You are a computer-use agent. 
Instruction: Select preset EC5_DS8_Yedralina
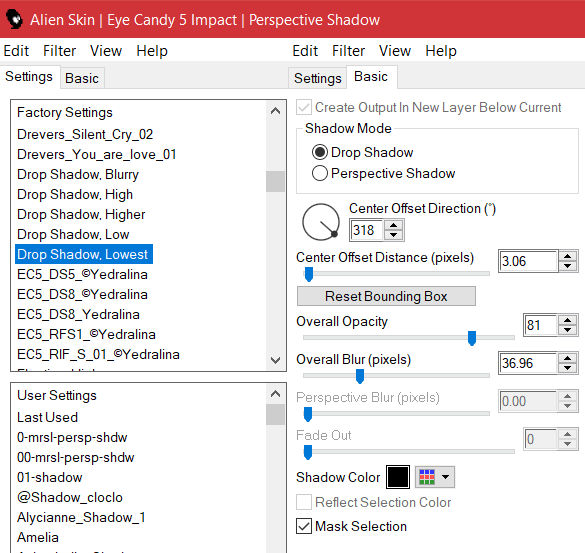click(78, 314)
